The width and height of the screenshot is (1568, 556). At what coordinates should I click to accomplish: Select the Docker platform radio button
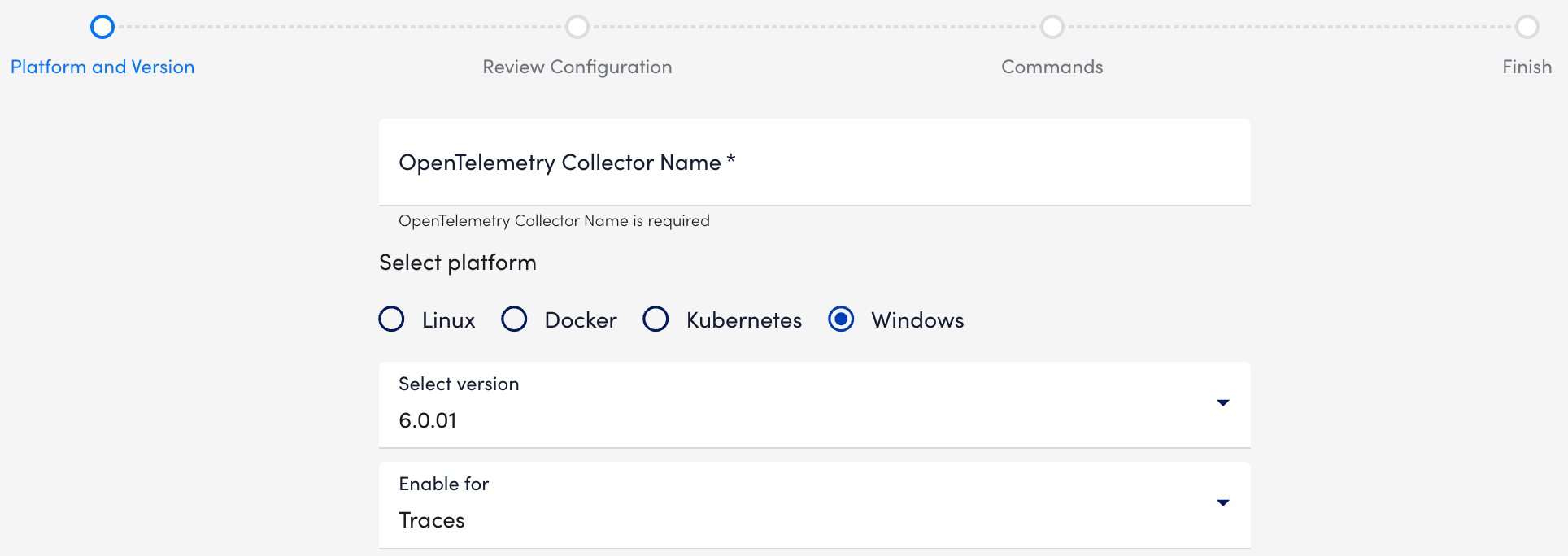point(514,319)
